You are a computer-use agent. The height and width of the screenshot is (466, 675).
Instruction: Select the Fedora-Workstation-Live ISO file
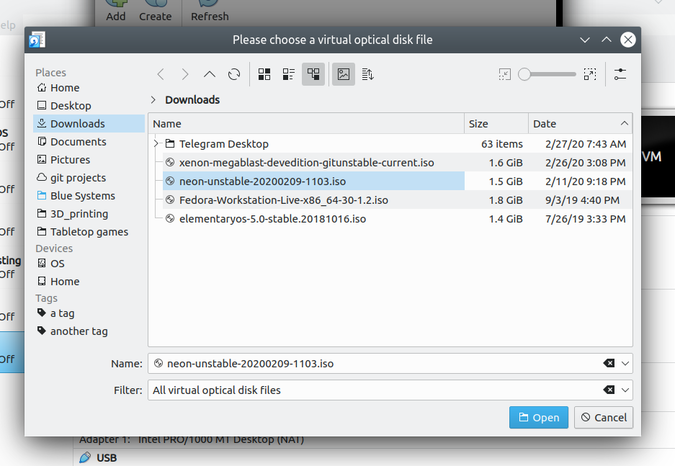point(283,200)
